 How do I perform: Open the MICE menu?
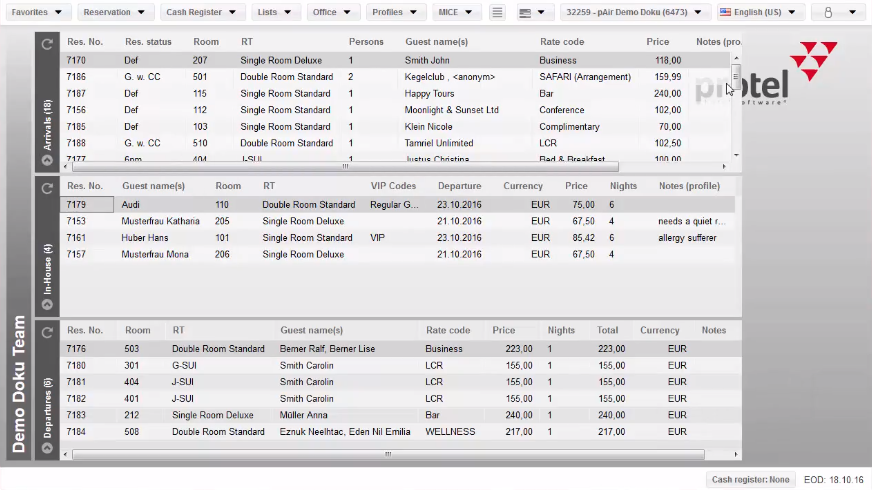[455, 12]
